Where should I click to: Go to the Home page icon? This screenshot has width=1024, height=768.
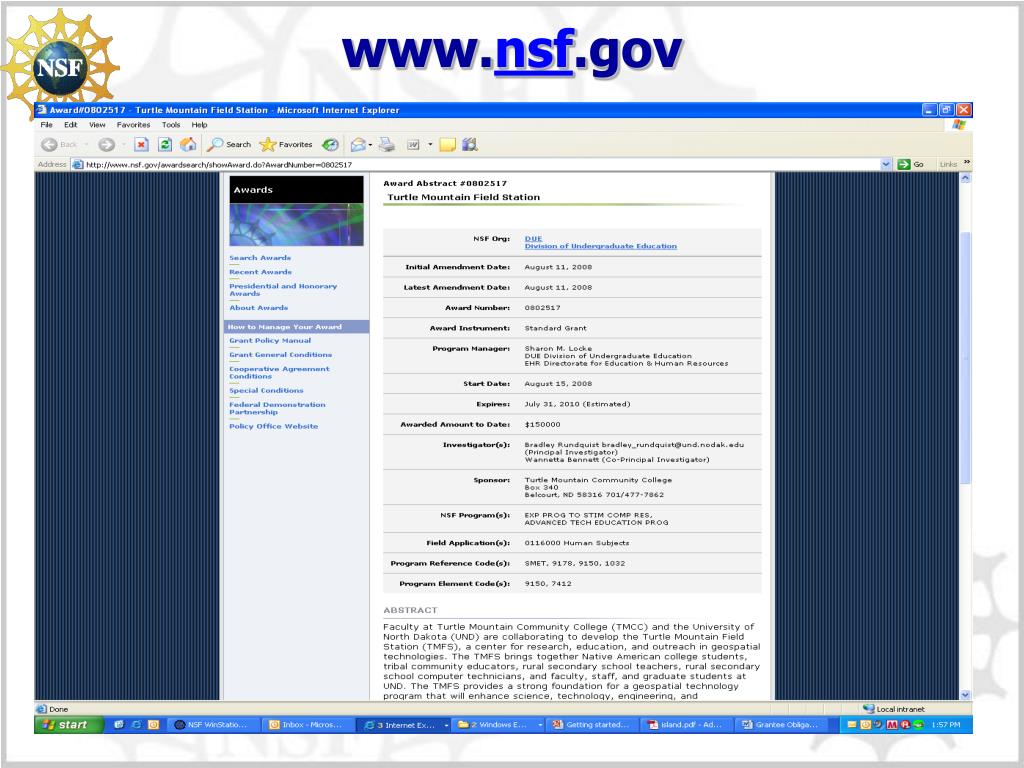point(188,145)
